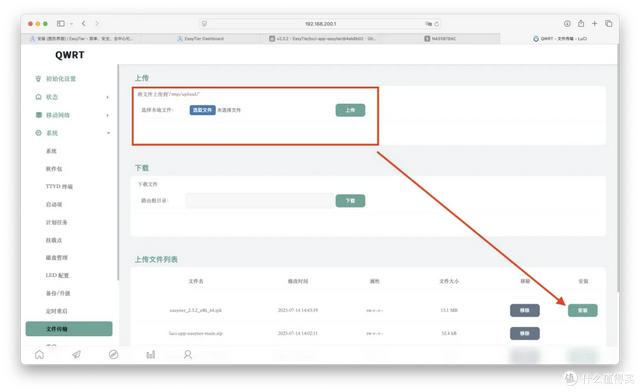Click the blue 选取文件 choose-file button
Image resolution: width=640 pixels, height=392 pixels.
202,110
